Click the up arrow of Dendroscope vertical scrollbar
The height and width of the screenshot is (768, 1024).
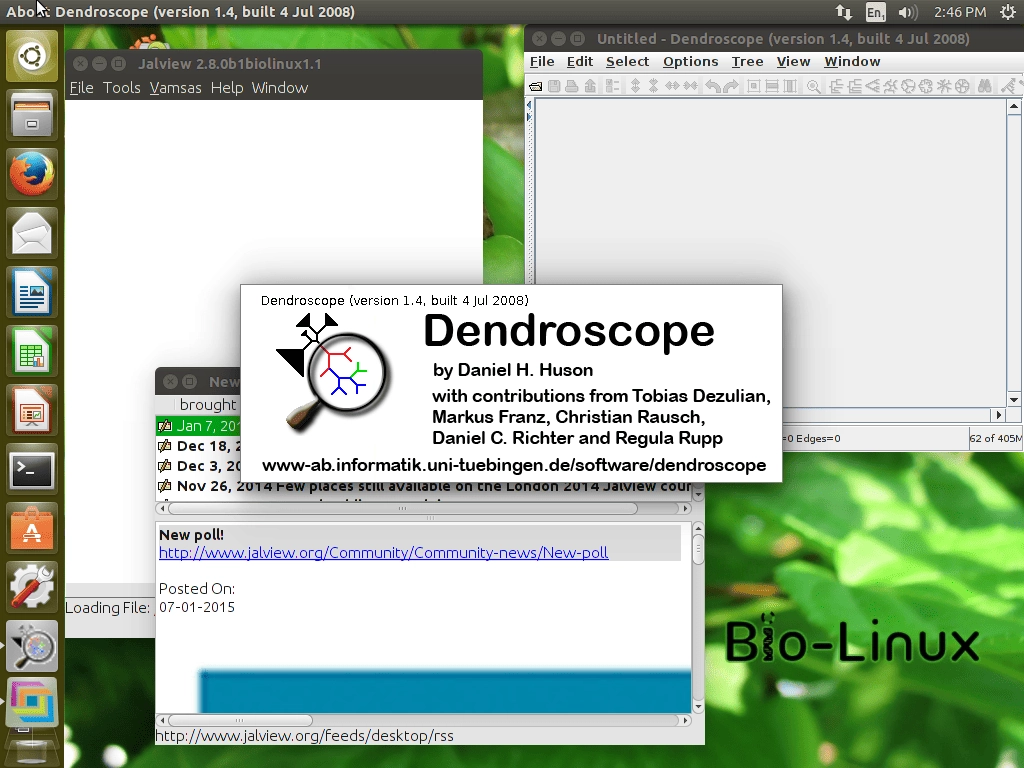[1014, 106]
